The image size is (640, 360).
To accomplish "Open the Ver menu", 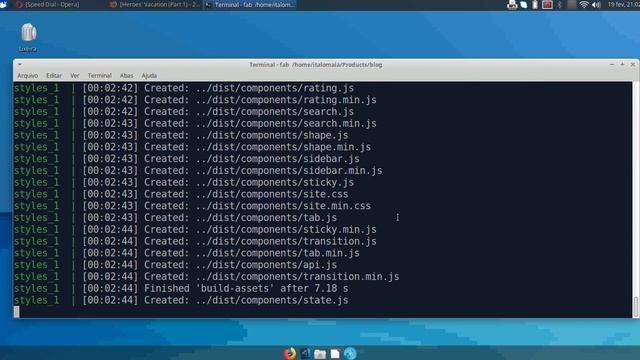I will pos(75,76).
